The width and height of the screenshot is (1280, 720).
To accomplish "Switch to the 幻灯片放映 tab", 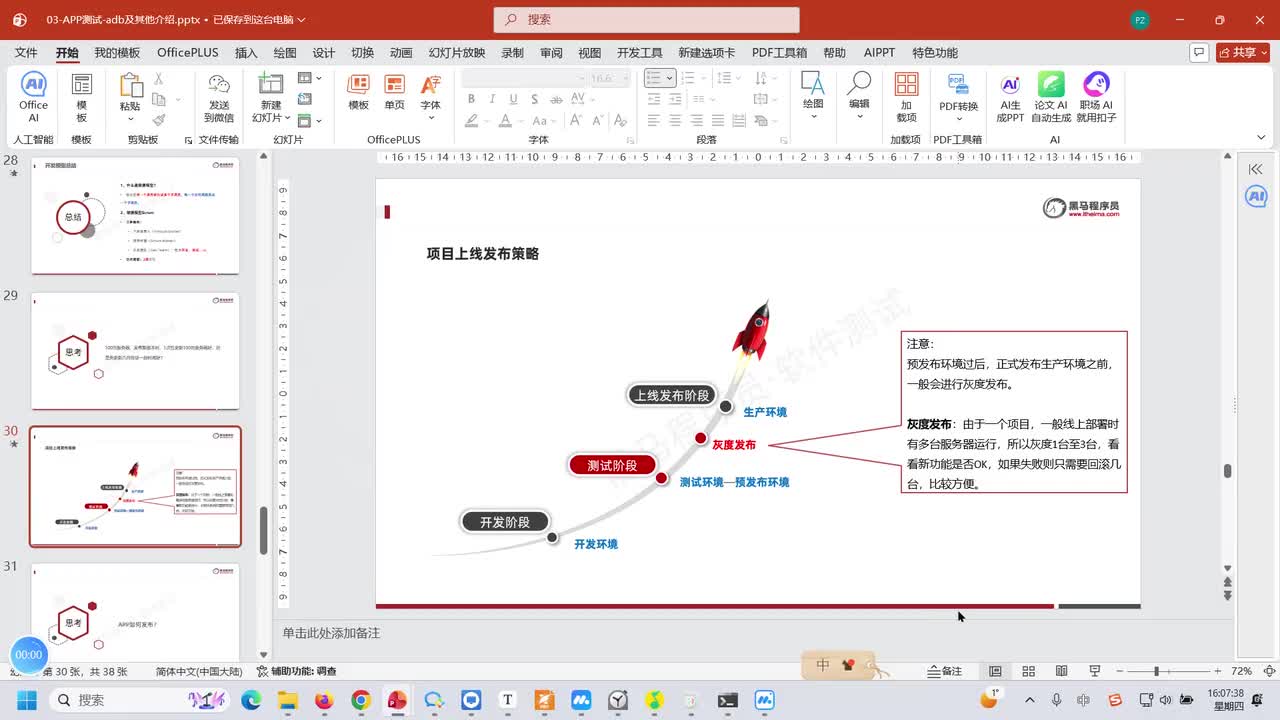I will tap(457, 53).
